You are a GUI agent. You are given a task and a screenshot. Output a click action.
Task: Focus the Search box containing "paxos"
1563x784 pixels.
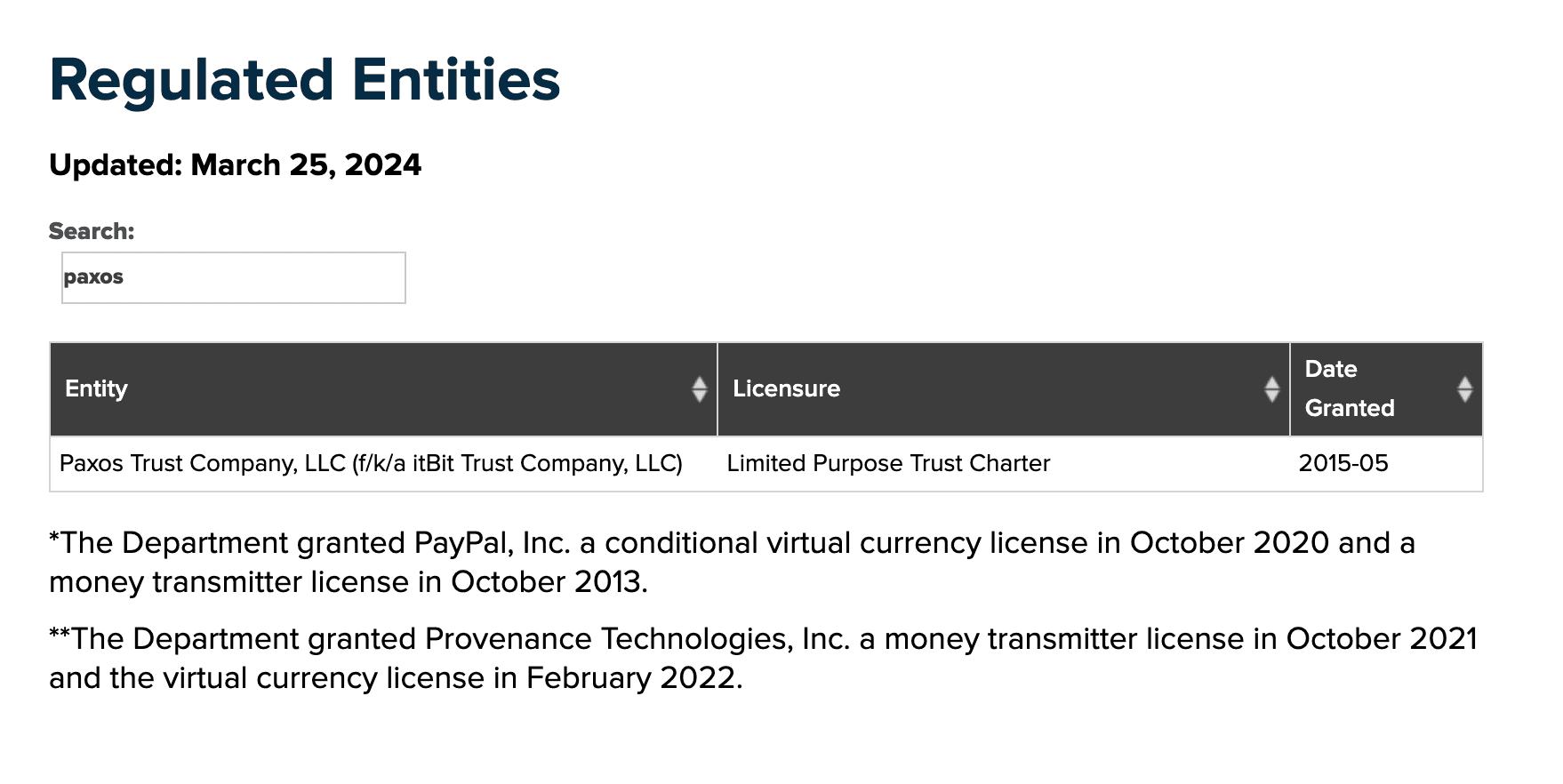(x=233, y=277)
